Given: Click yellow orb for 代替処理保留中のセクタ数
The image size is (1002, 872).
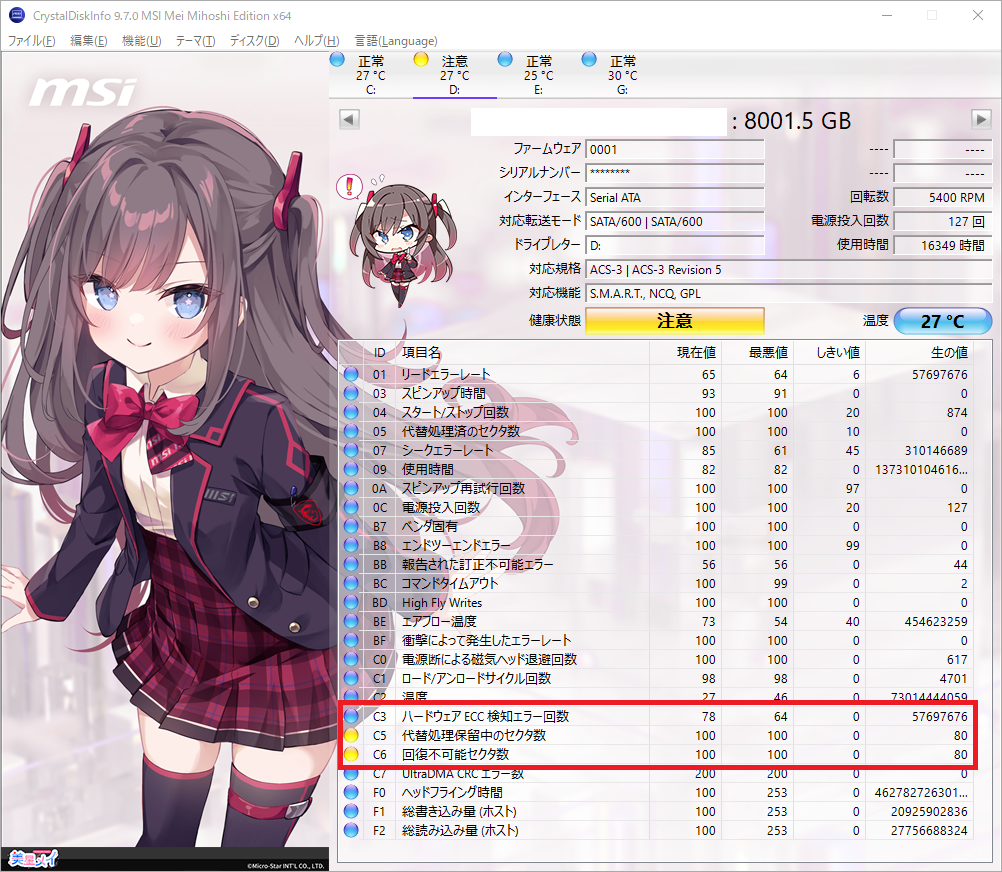Looking at the screenshot, I should pyautogui.click(x=351, y=735).
